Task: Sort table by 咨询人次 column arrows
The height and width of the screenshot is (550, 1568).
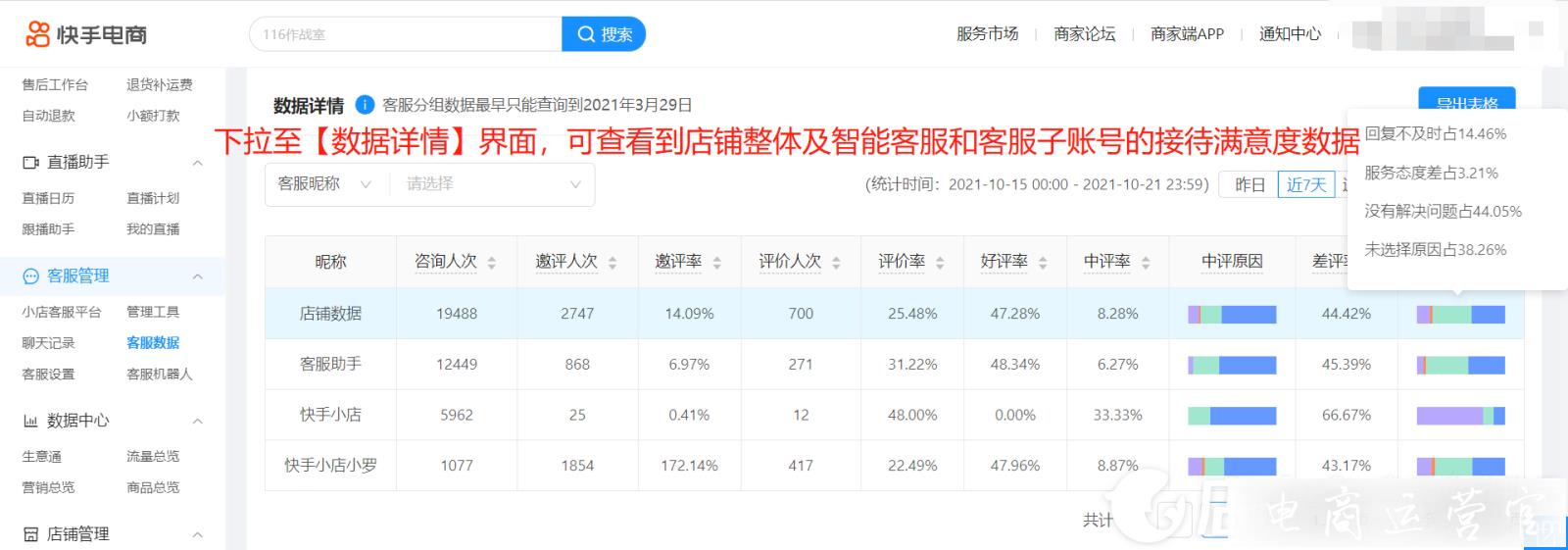Action: 492,263
